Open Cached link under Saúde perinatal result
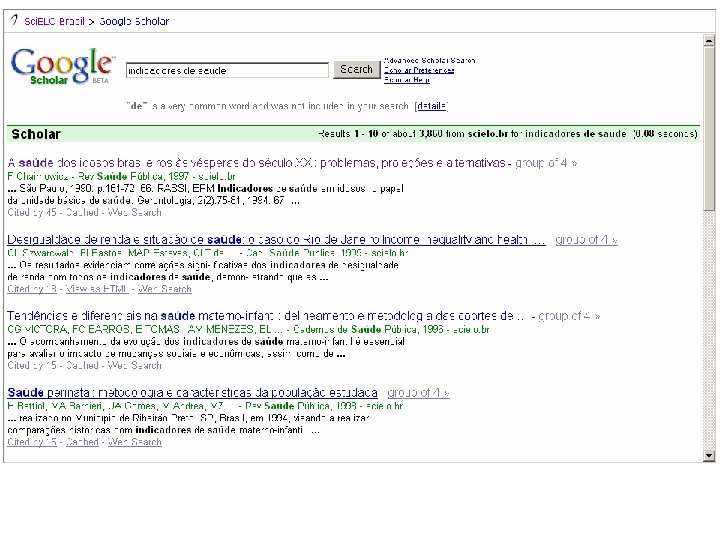The width and height of the screenshot is (720, 540). 82,442
